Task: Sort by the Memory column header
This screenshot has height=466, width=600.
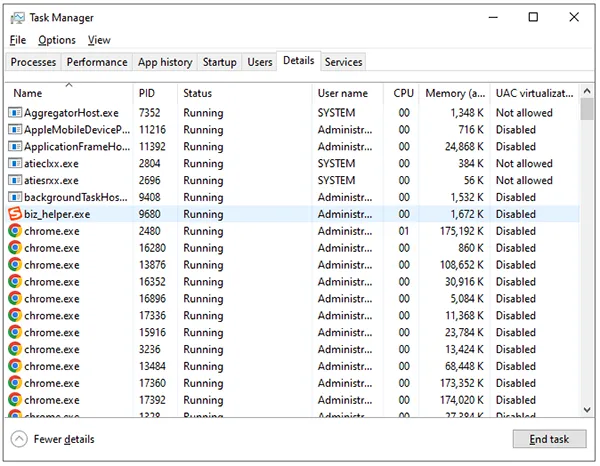Action: coord(455,93)
